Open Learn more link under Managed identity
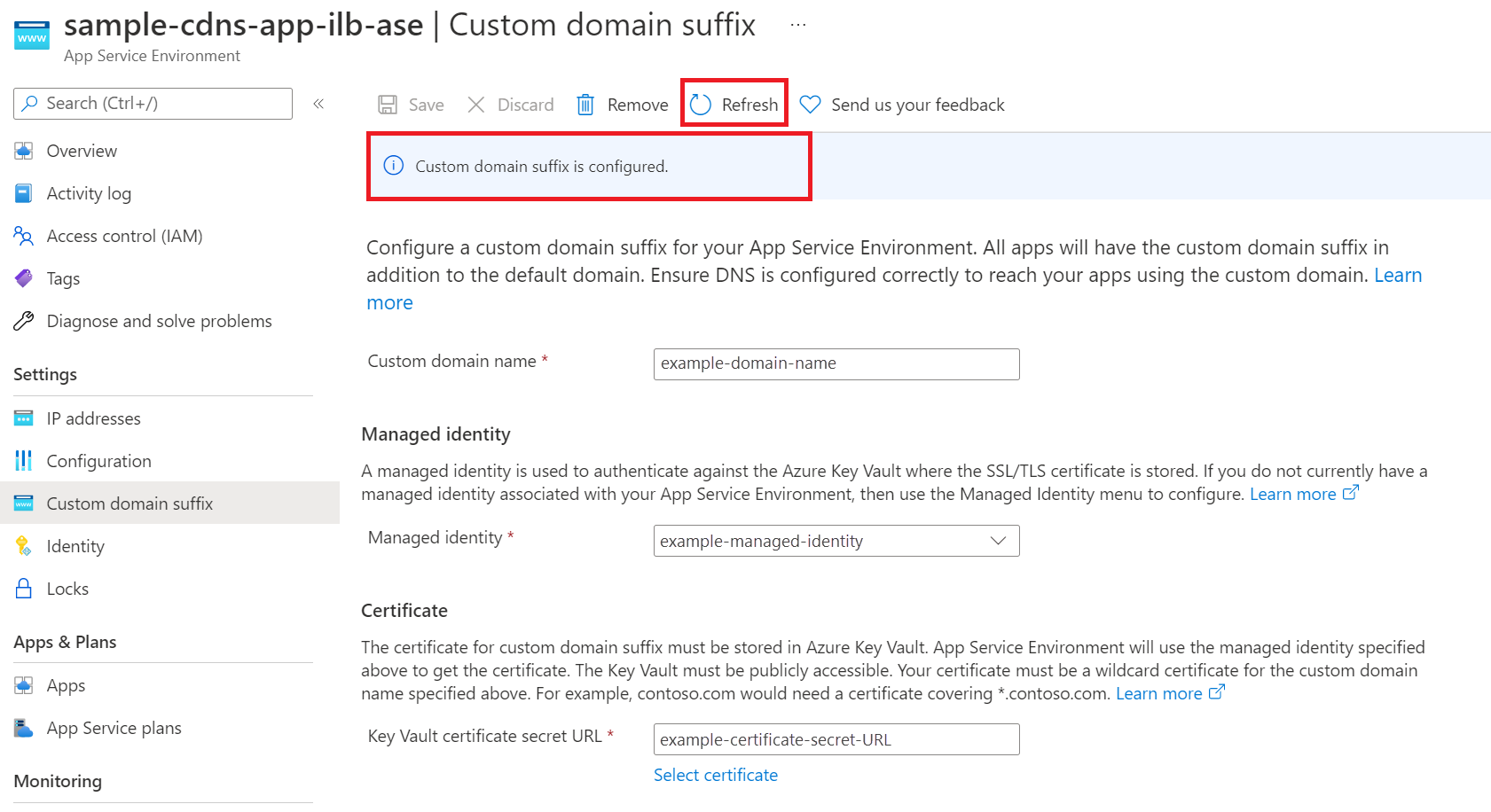Screen dimensions: 1491x812 (1293, 494)
